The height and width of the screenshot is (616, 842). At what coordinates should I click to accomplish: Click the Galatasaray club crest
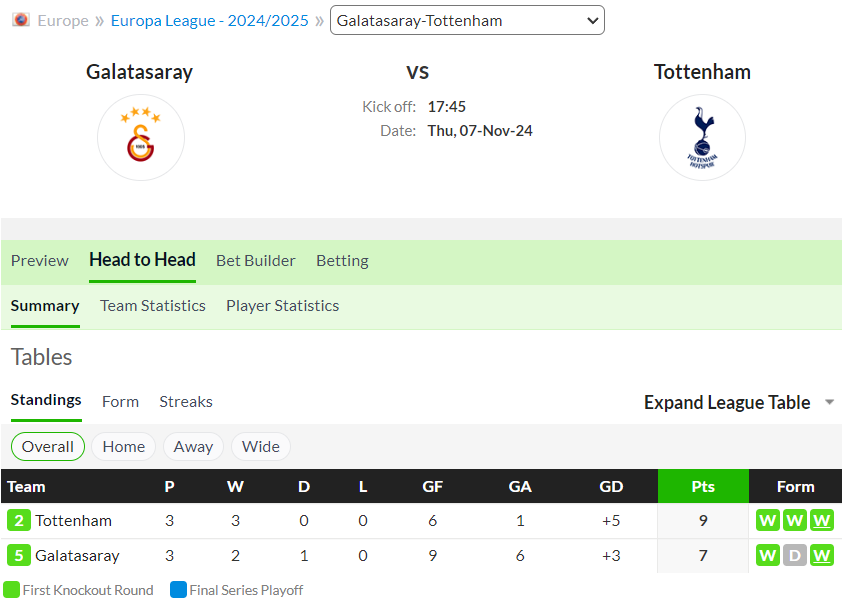(x=141, y=137)
